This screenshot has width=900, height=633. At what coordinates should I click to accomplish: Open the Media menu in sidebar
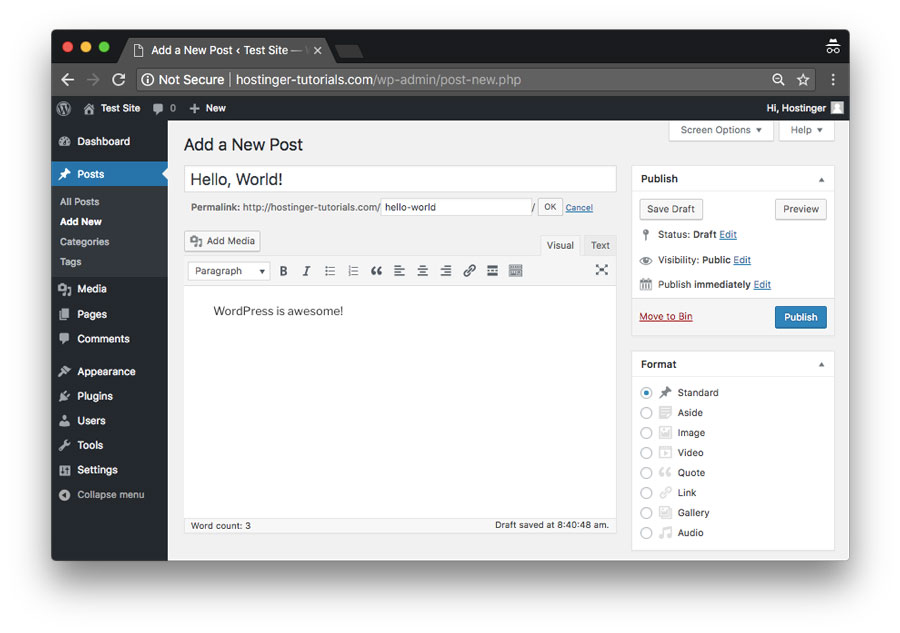[92, 289]
